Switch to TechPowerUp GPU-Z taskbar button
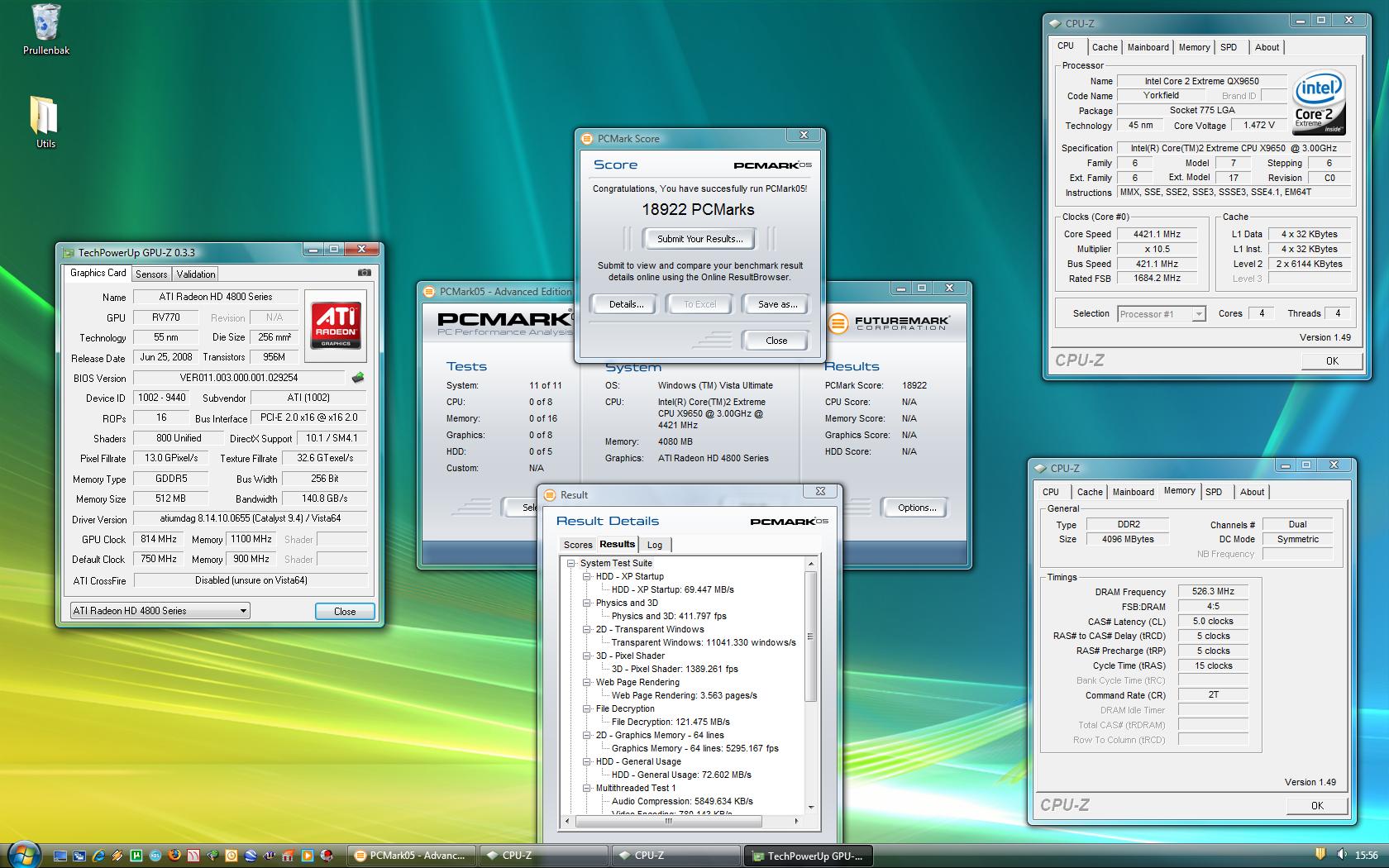Viewport: 1389px width, 868px height. pos(809,856)
